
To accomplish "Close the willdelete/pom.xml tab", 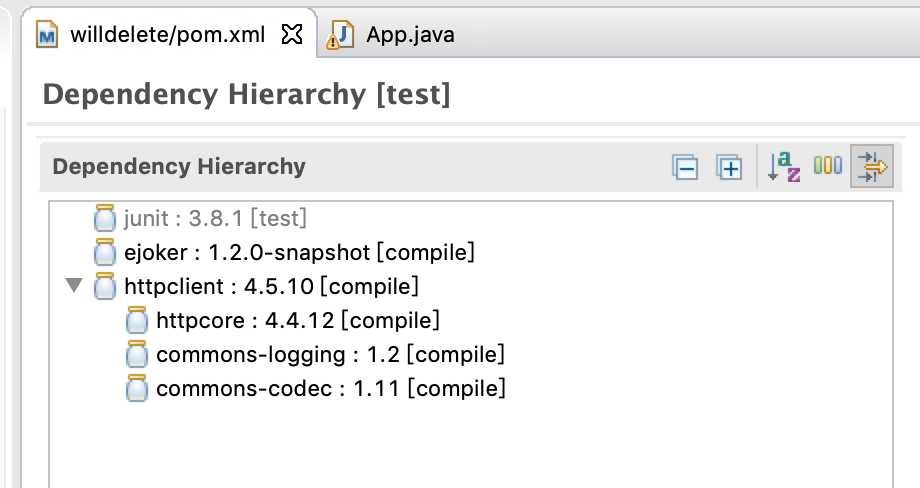I will click(x=292, y=35).
